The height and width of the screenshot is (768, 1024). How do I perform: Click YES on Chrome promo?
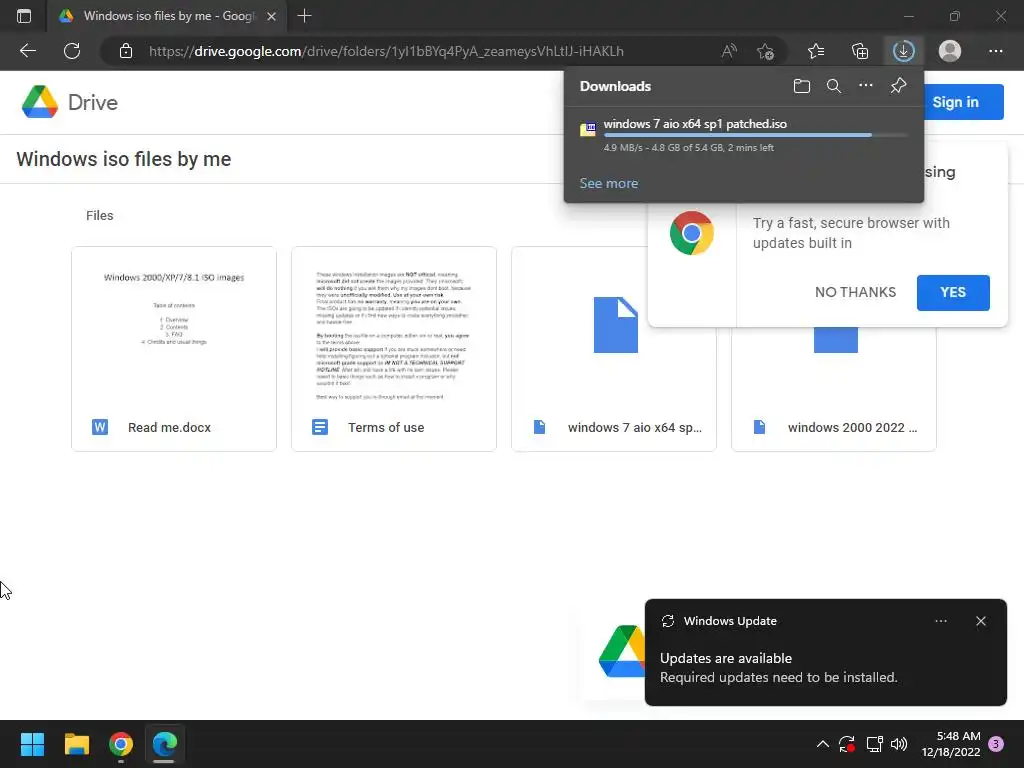click(953, 292)
